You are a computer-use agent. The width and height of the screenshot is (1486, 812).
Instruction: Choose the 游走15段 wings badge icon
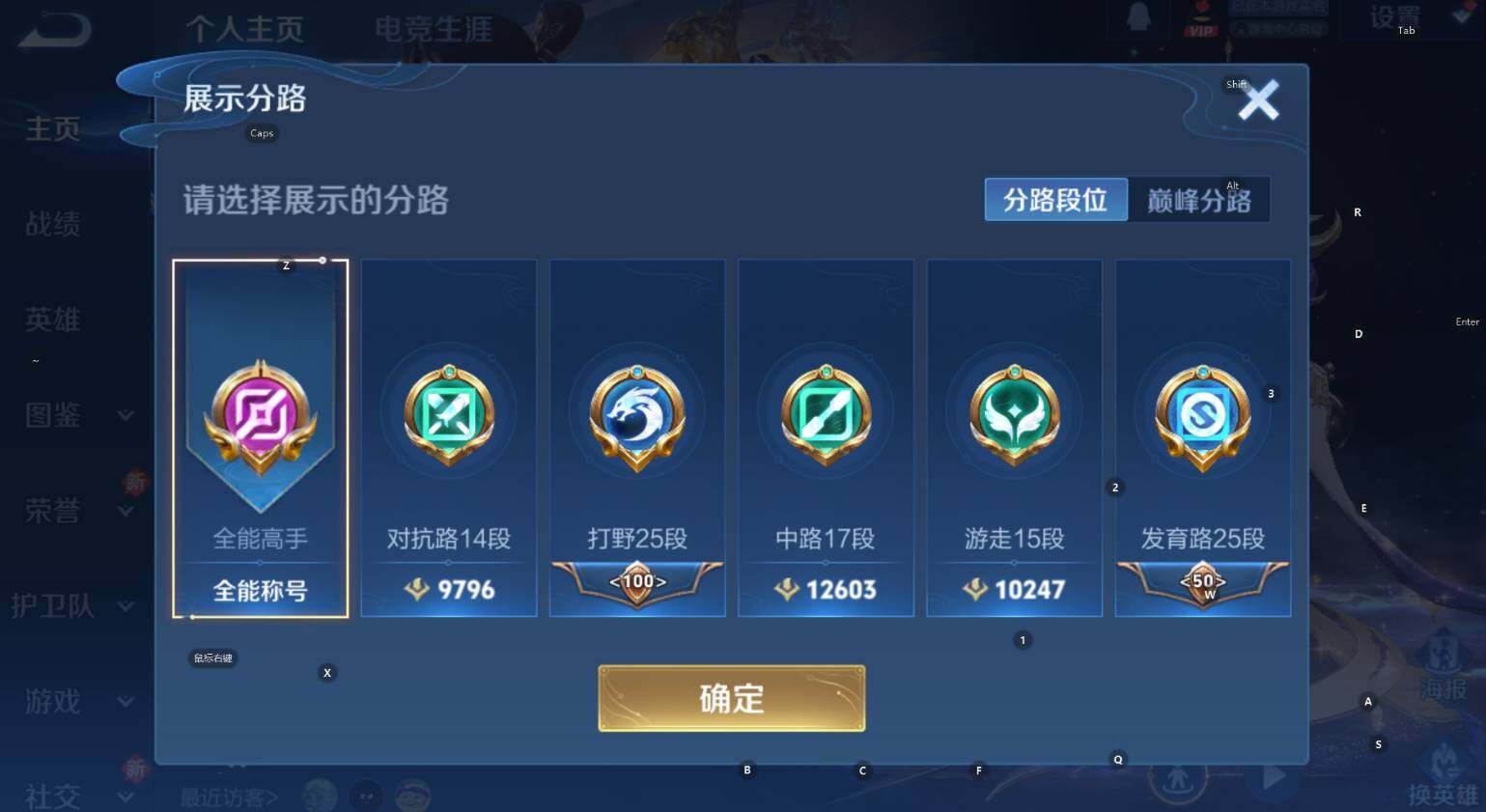pos(1015,415)
